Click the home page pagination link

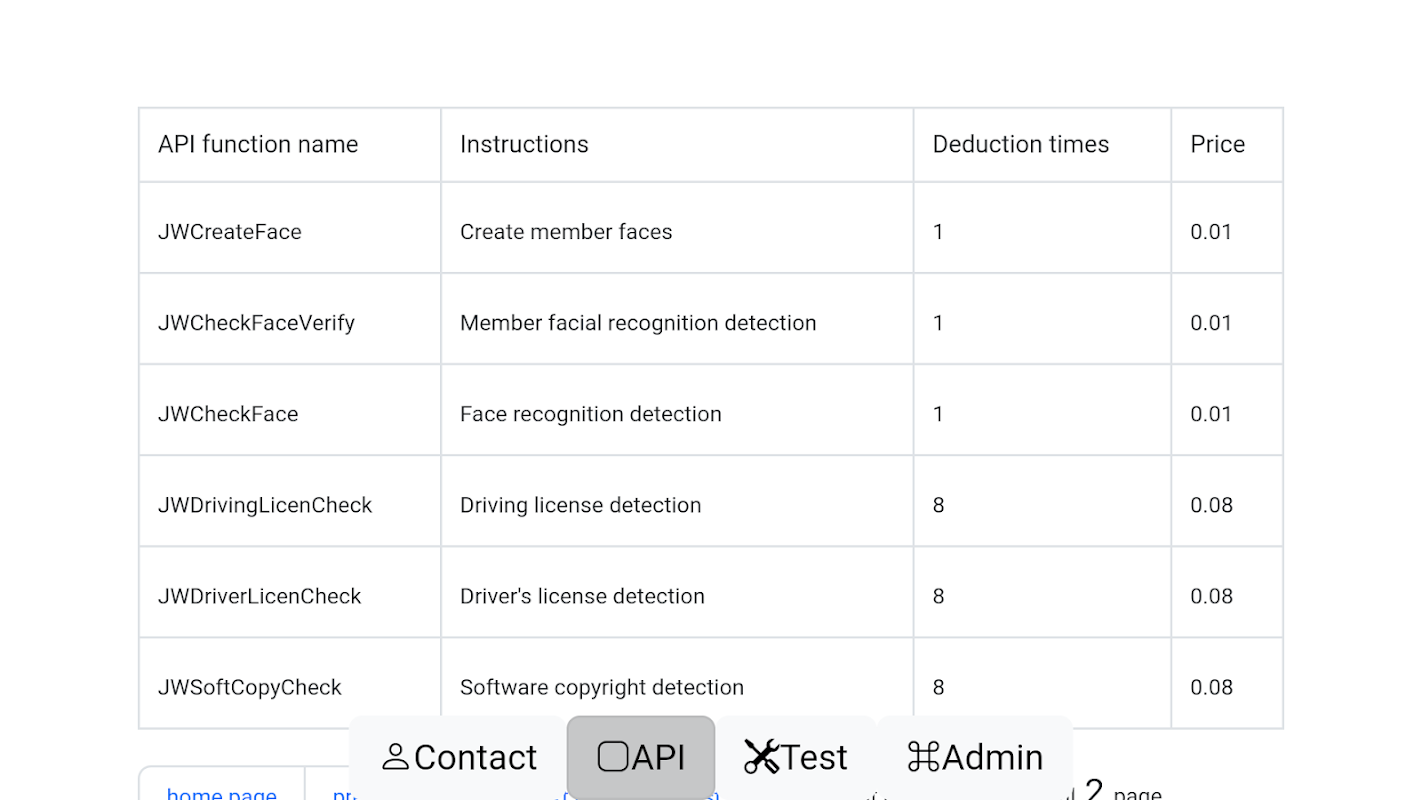click(222, 794)
